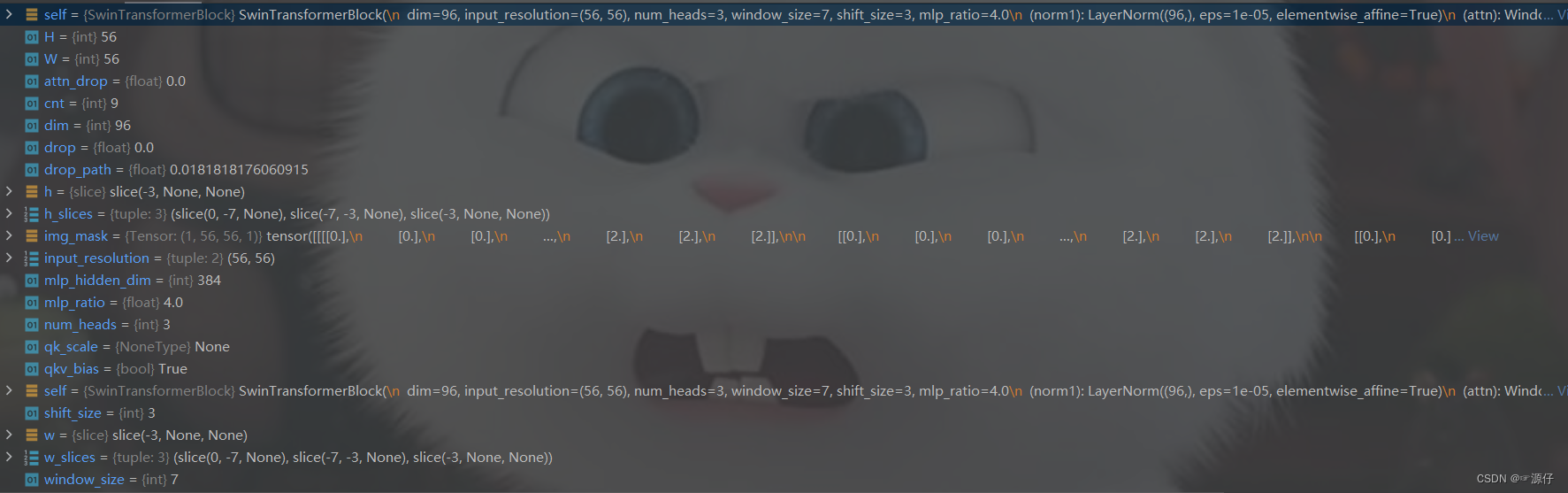Click the tuple icon beside input_resolution
This screenshot has width=1568, height=493.
click(32, 258)
